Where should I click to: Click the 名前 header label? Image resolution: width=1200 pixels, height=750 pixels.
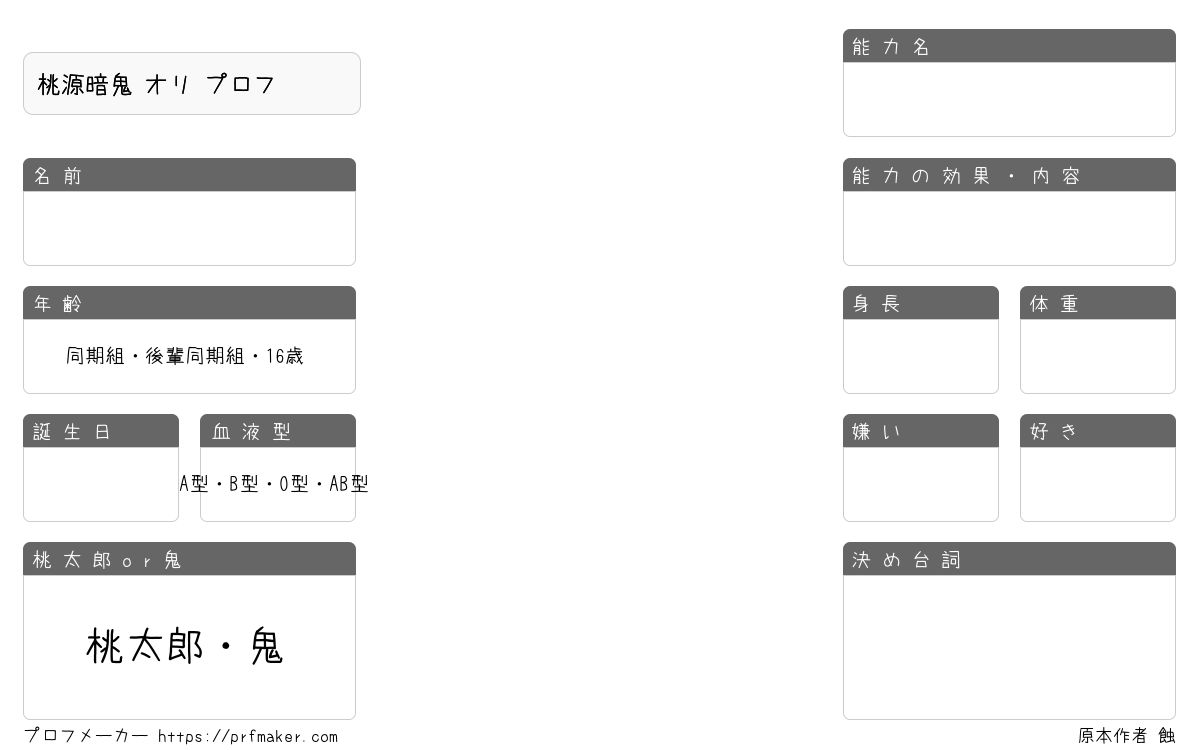point(58,176)
